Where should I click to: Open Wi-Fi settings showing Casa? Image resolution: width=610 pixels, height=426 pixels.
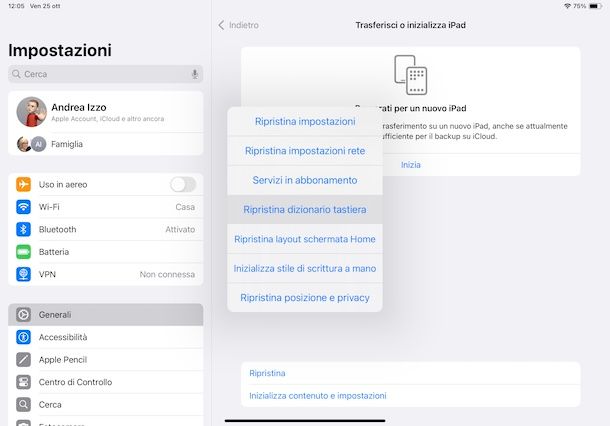tap(105, 207)
